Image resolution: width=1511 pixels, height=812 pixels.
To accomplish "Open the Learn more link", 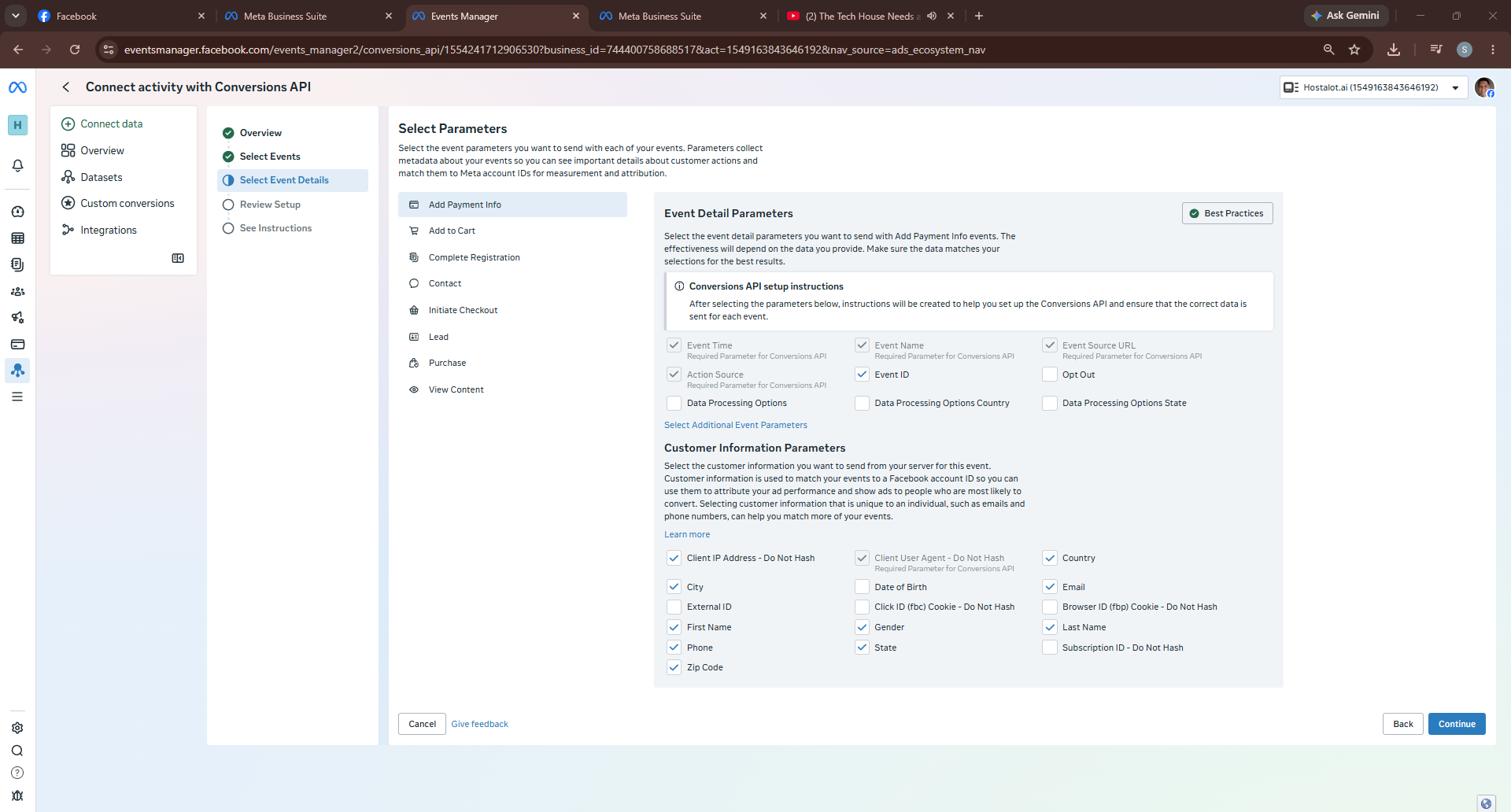I will (686, 534).
